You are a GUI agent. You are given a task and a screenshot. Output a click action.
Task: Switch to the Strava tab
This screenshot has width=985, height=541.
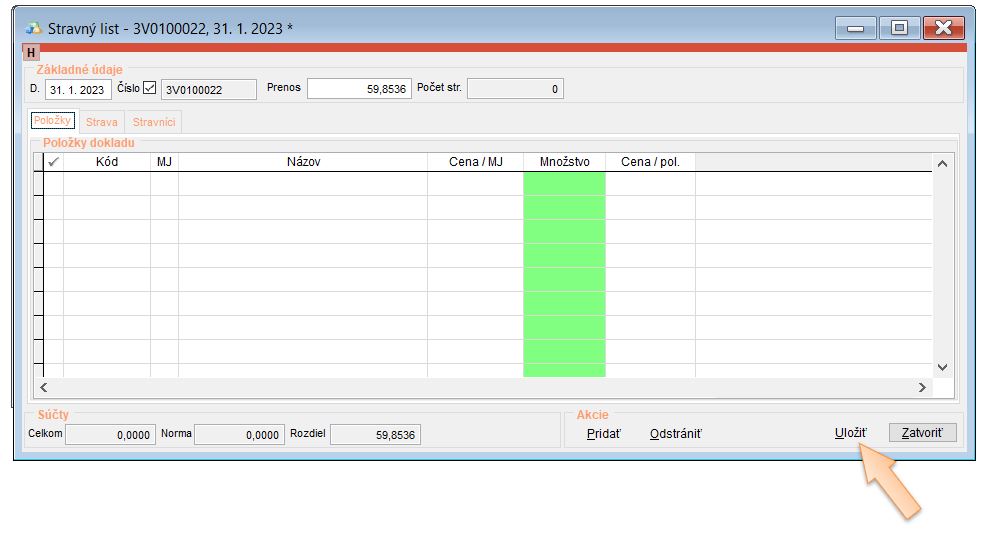point(102,122)
